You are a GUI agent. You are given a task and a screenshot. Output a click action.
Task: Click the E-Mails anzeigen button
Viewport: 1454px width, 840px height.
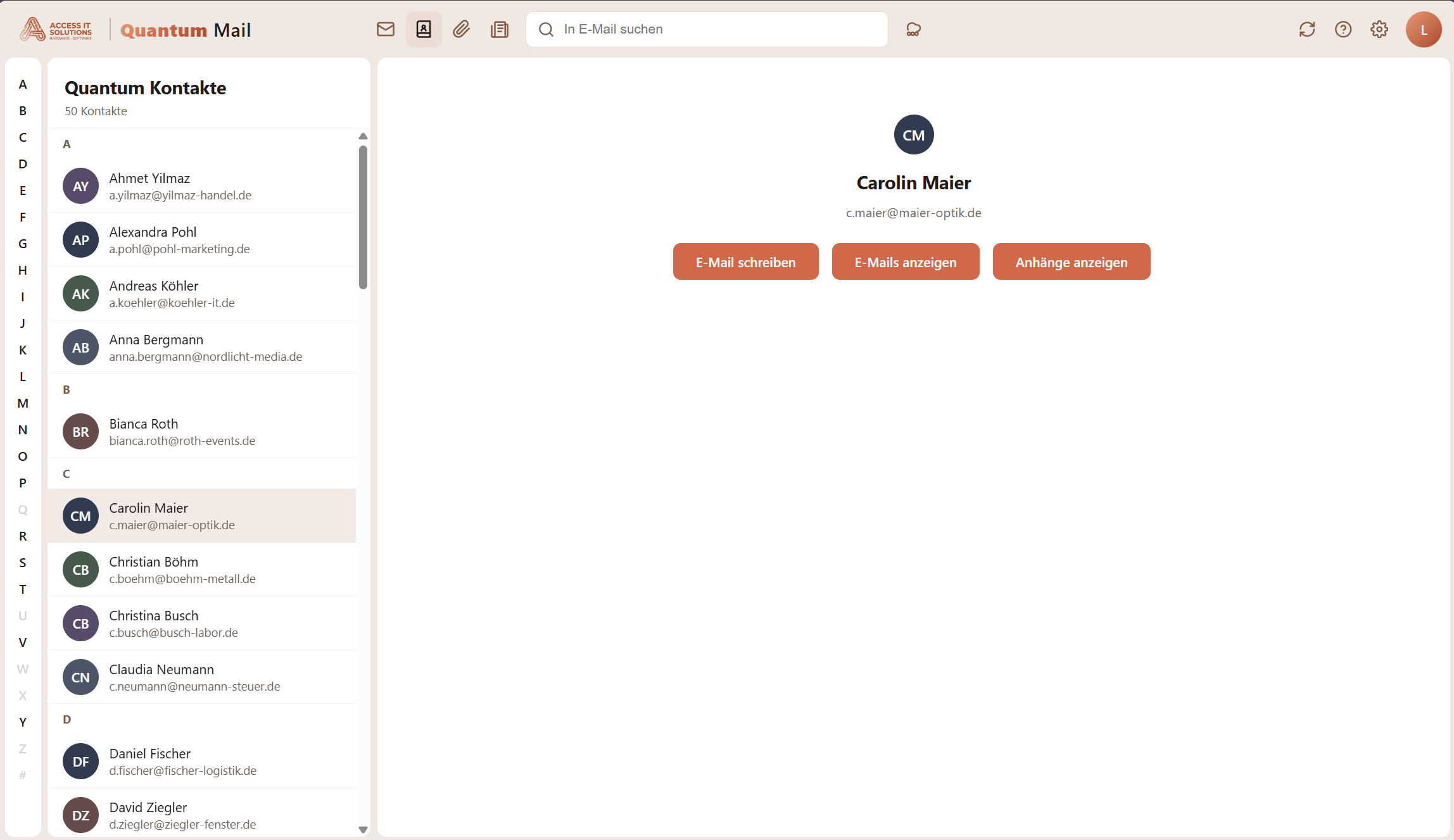tap(906, 261)
